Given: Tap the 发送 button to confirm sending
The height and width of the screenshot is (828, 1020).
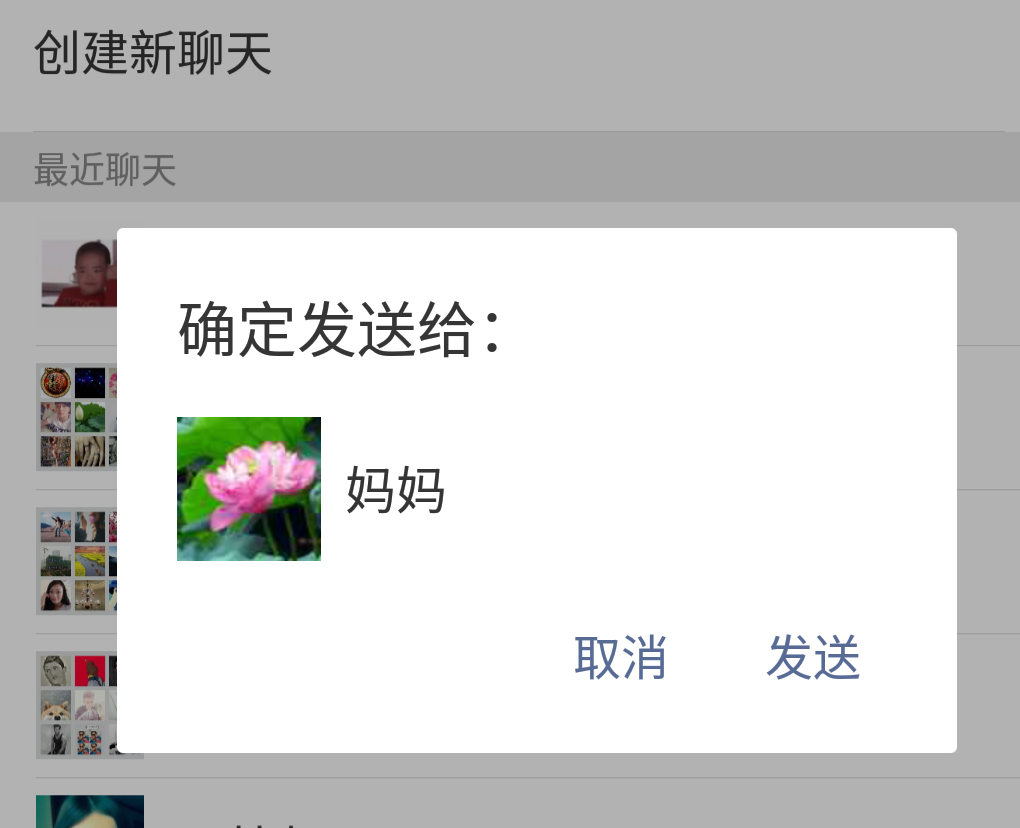Looking at the screenshot, I should point(813,658).
